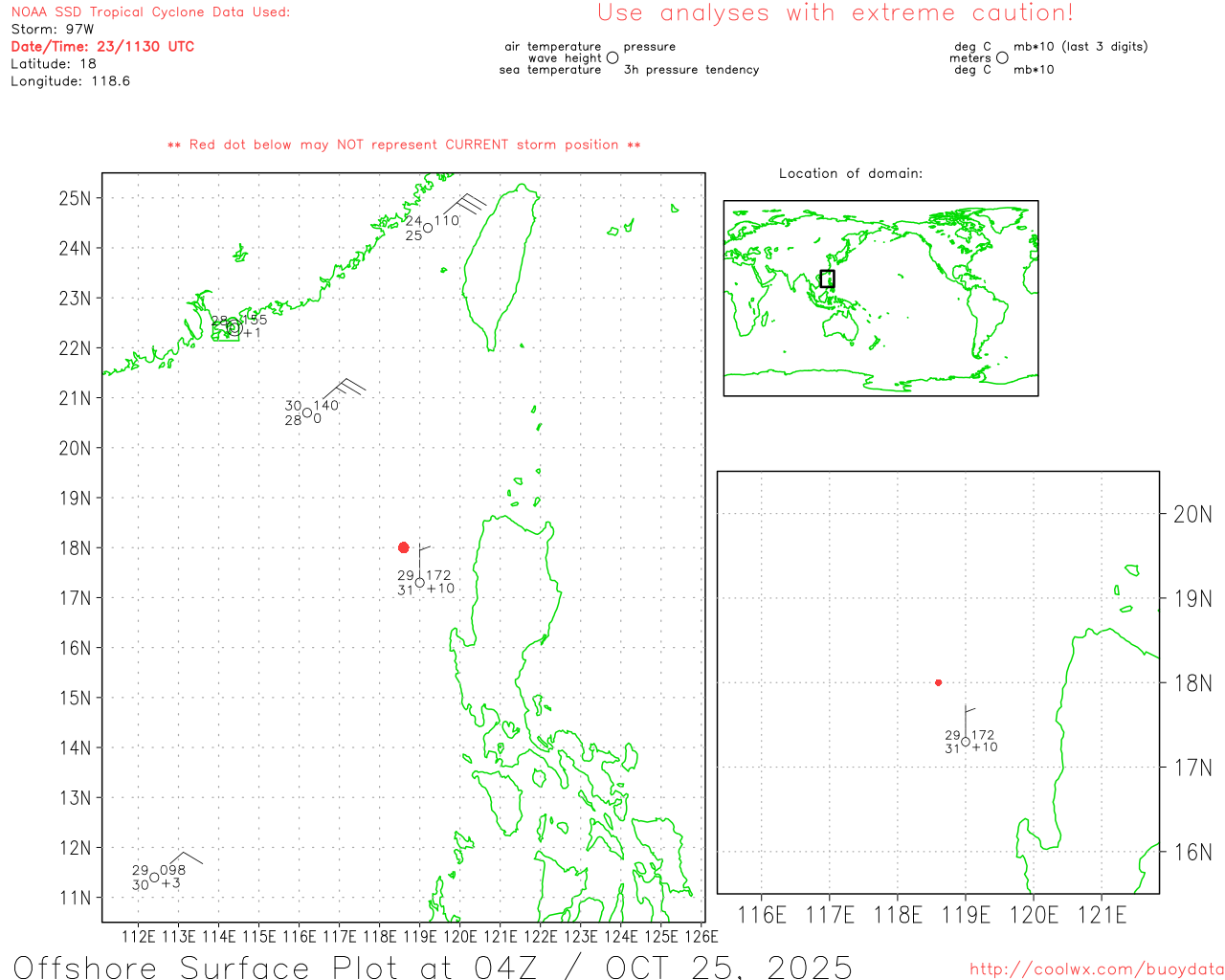Click the red storm dot in the zoomed inset map
The width and height of the screenshot is (1225, 980).
pos(938,682)
